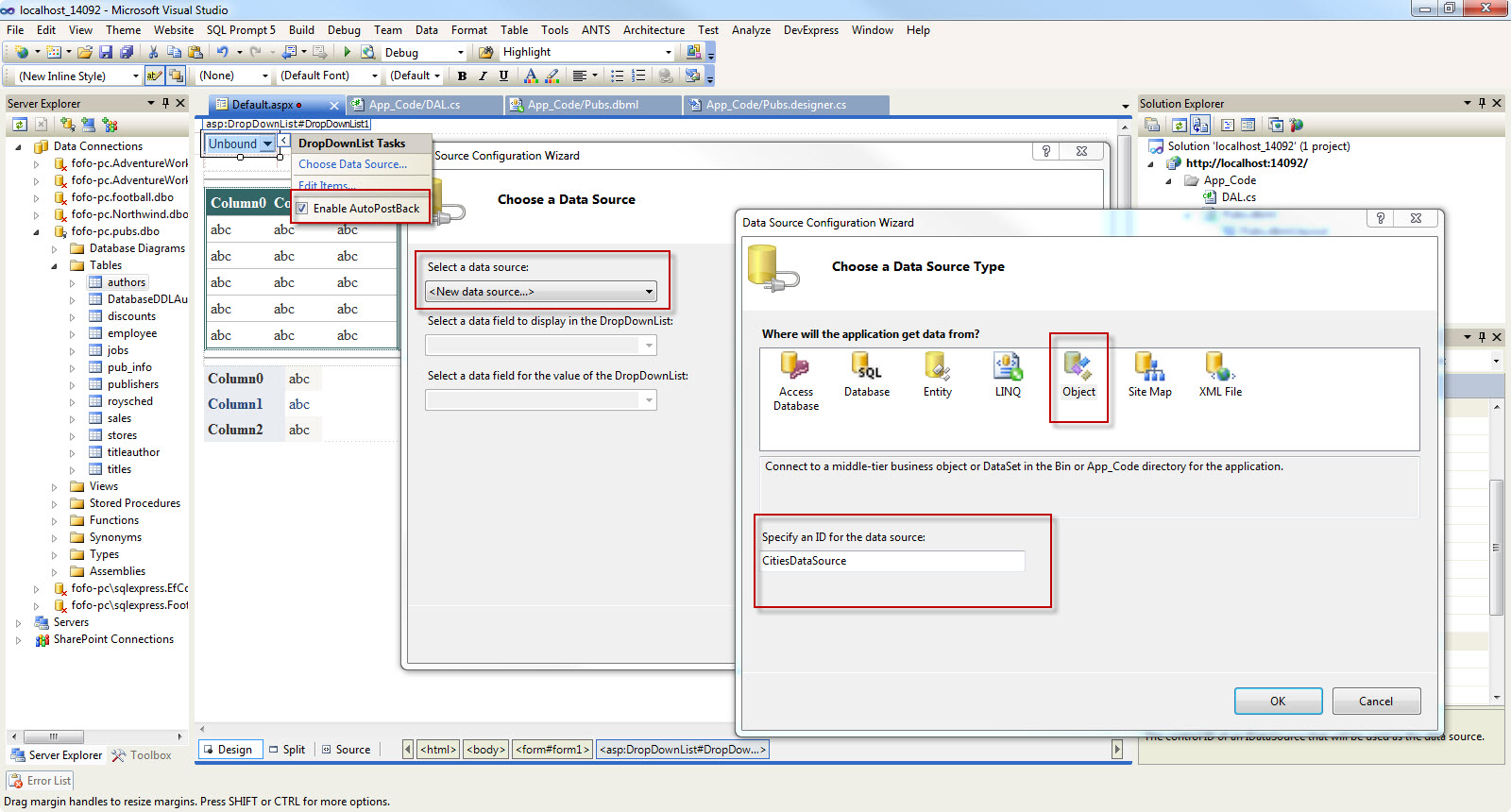The width and height of the screenshot is (1511, 812).
Task: Toggle Bold formatting in toolbar
Action: click(462, 76)
